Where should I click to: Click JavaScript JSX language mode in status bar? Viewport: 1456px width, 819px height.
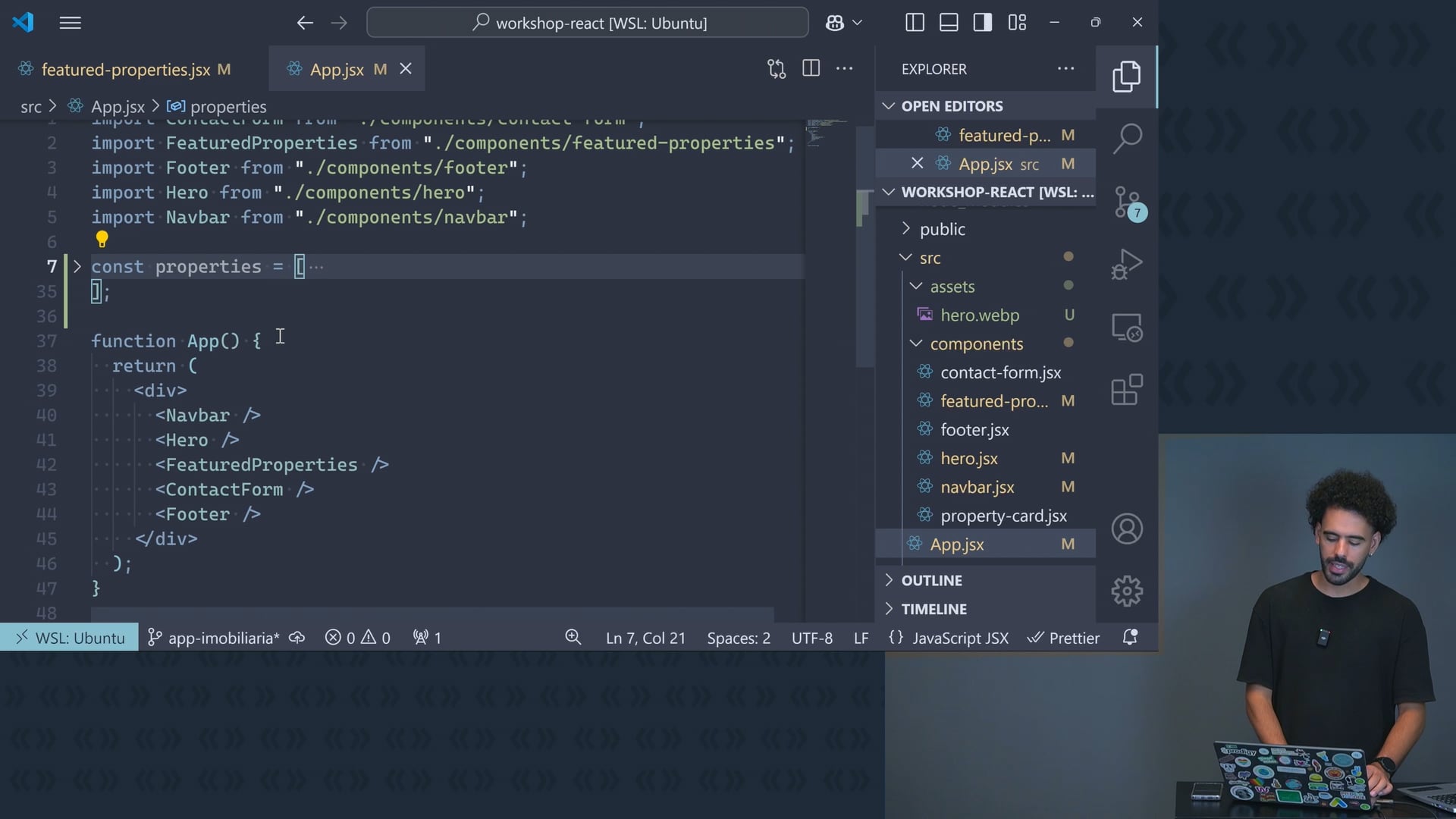click(959, 639)
